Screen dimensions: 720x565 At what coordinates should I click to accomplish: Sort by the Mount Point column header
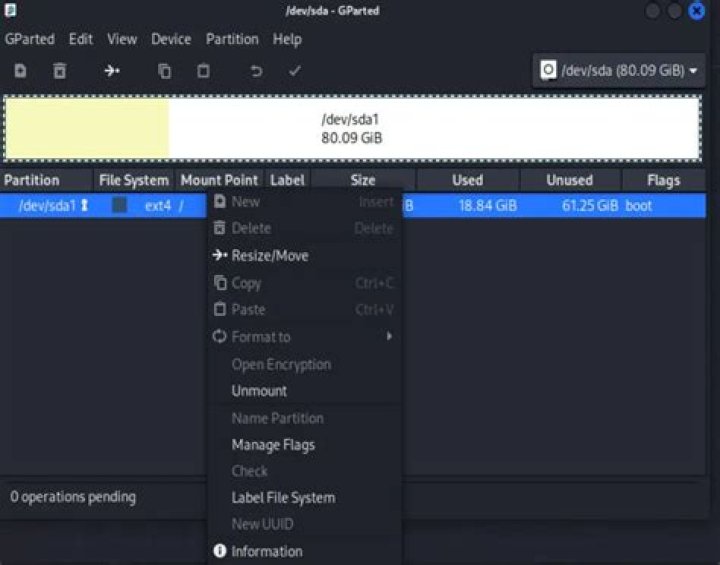(x=219, y=180)
